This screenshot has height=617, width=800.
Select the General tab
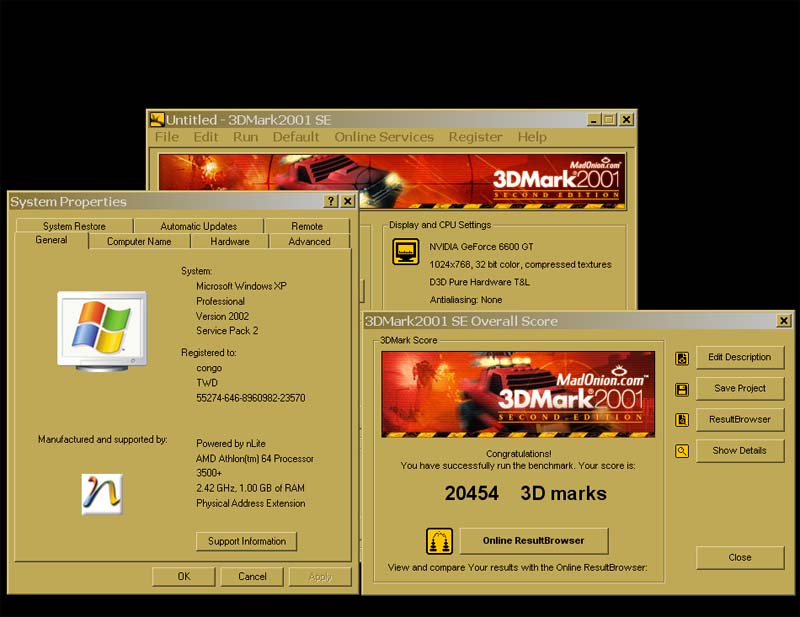pyautogui.click(x=52, y=240)
